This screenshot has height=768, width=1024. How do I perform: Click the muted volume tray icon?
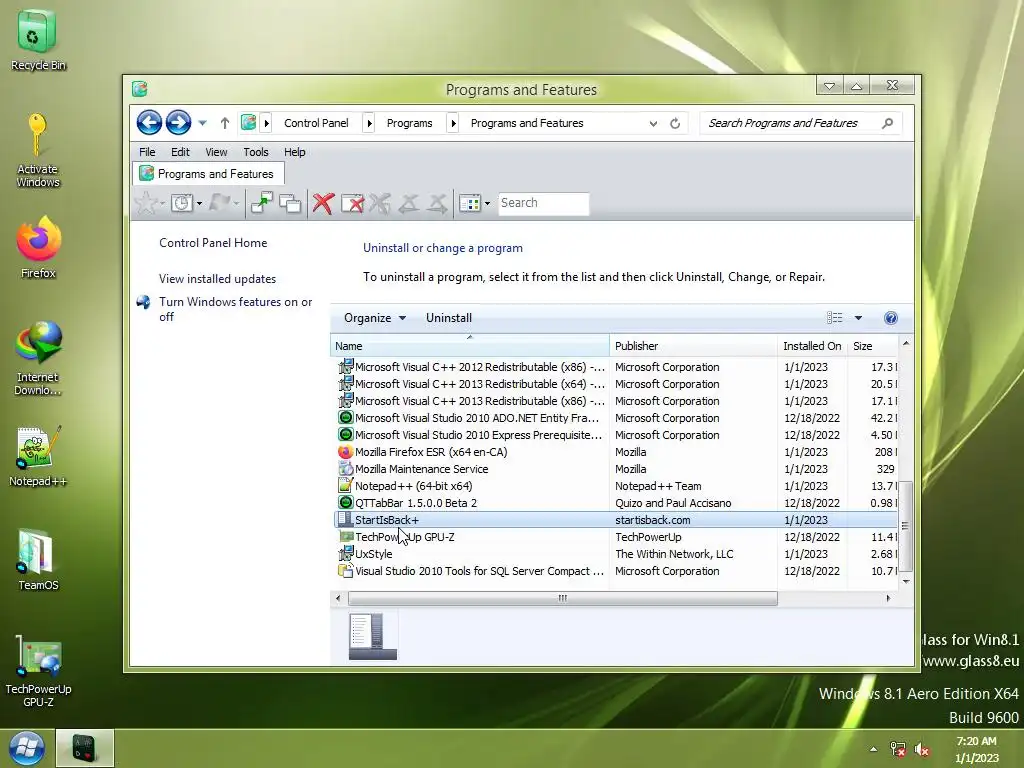tap(922, 749)
